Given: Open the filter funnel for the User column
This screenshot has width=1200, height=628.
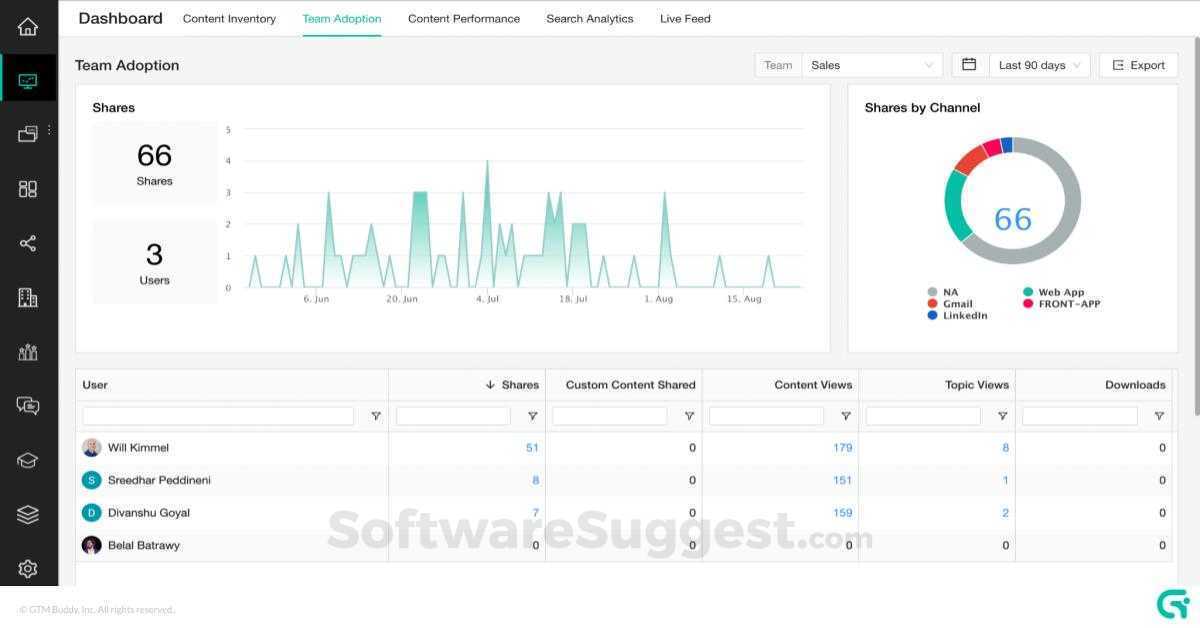Looking at the screenshot, I should tap(375, 415).
